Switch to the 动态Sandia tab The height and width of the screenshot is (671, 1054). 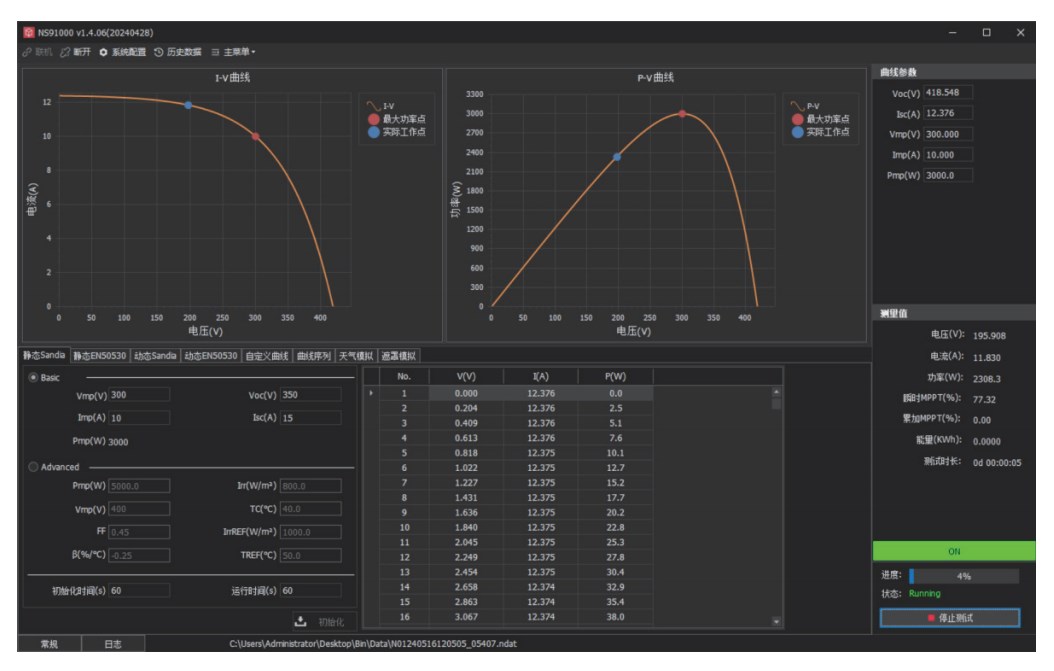click(x=154, y=355)
